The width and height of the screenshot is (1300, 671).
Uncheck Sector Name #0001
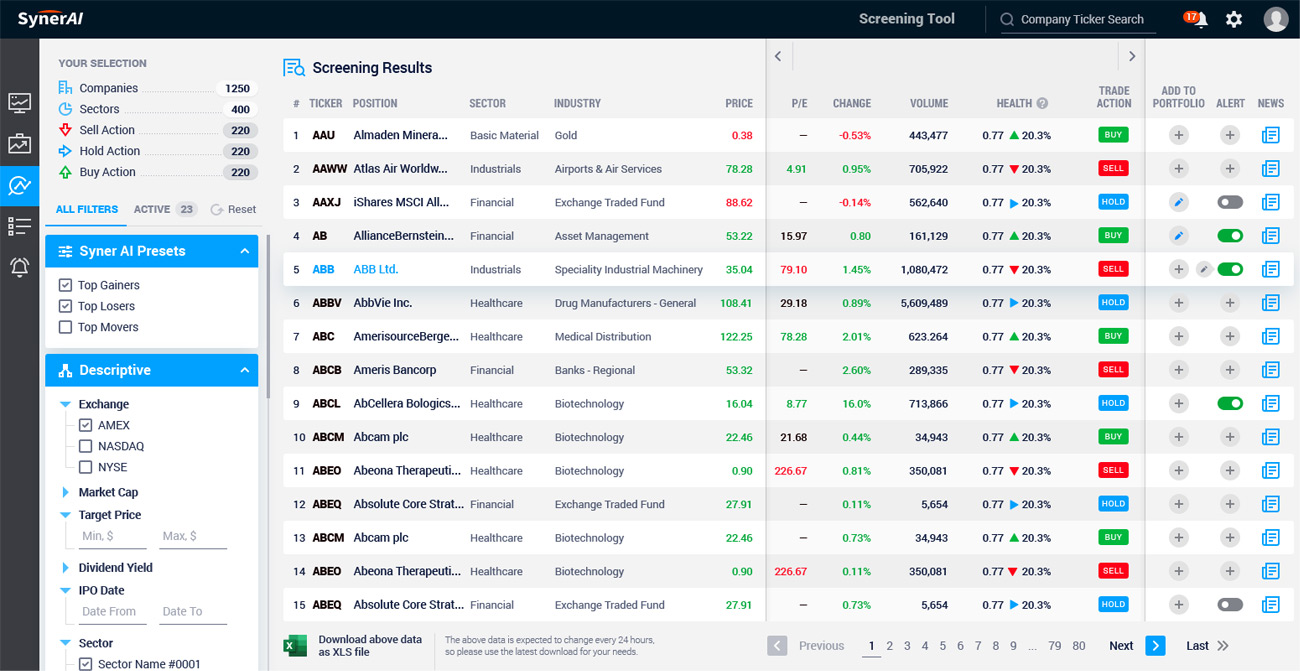pyautogui.click(x=85, y=664)
